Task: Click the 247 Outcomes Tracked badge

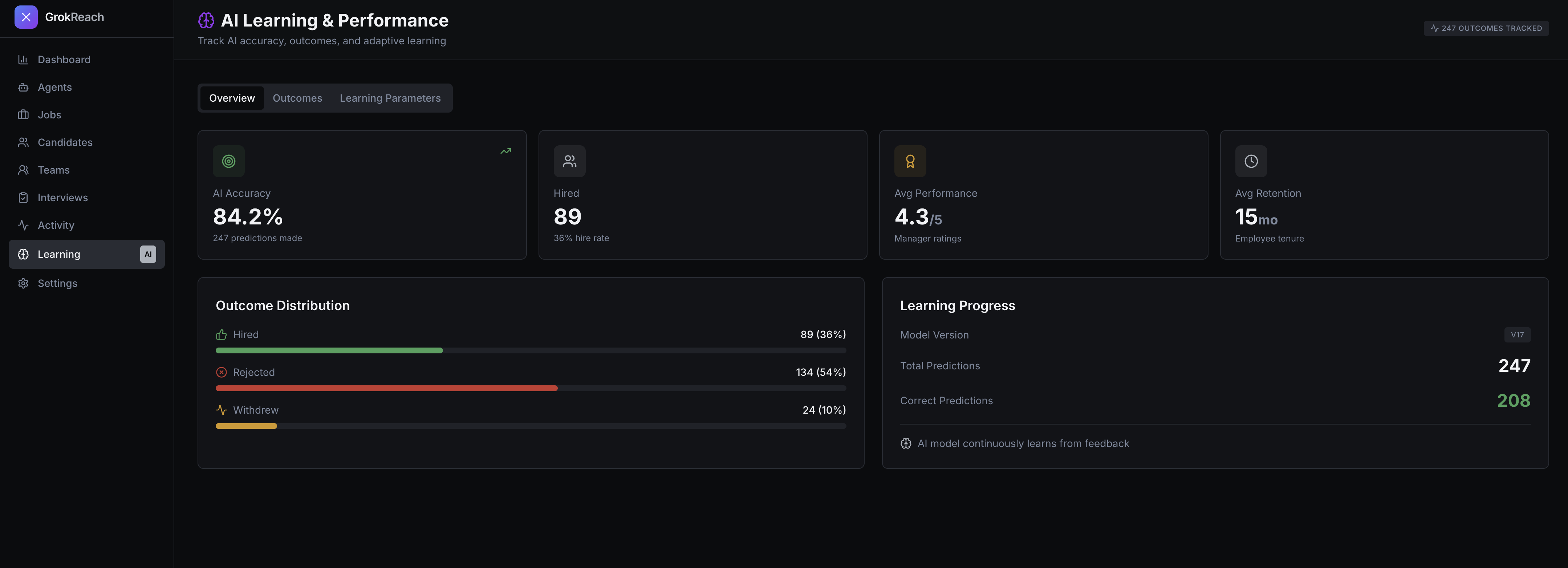Action: [x=1485, y=29]
